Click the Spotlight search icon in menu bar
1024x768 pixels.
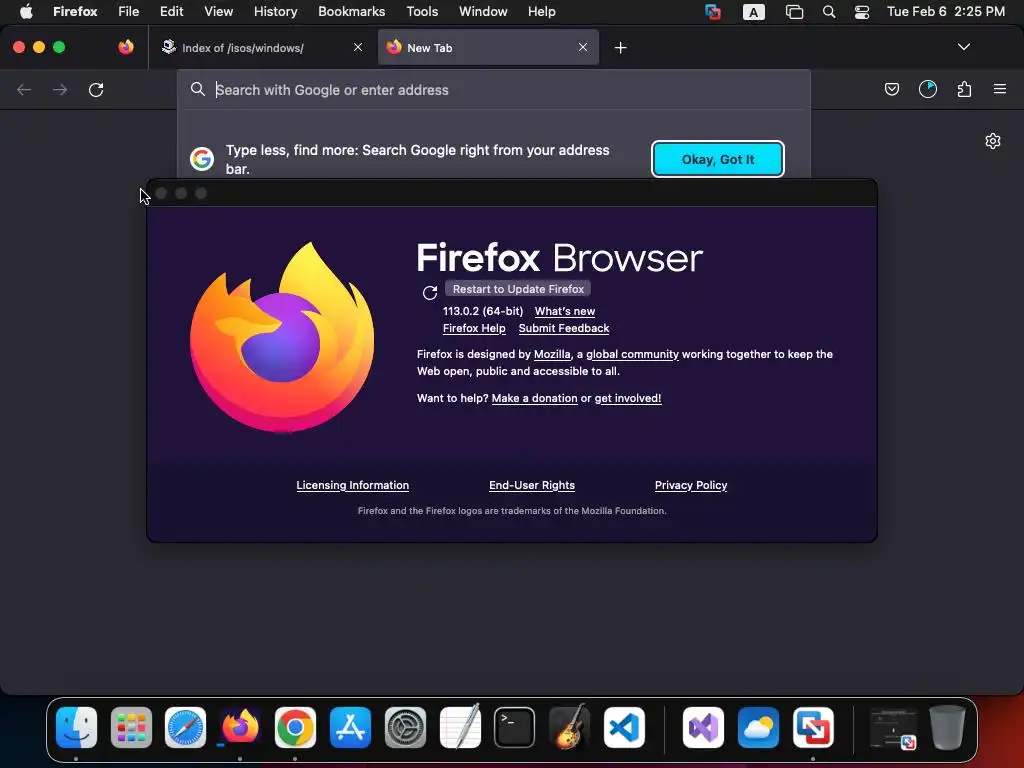[x=829, y=12]
